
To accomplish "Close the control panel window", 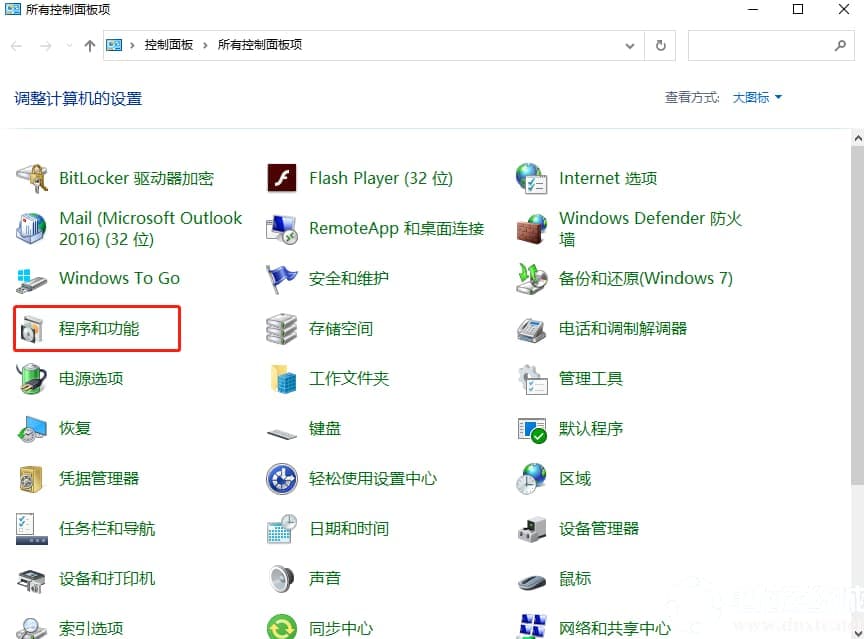I will click(843, 9).
